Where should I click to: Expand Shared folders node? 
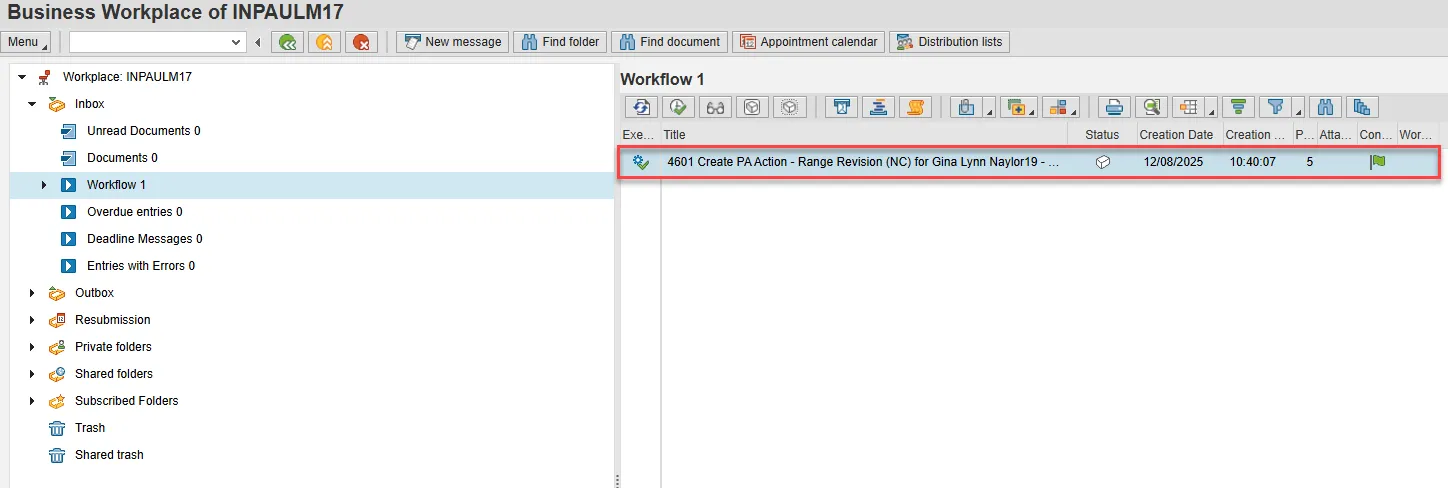[32, 374]
